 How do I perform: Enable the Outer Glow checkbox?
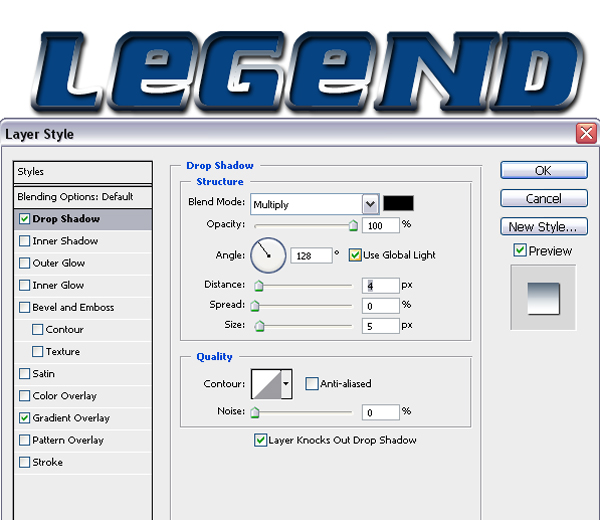[24, 263]
